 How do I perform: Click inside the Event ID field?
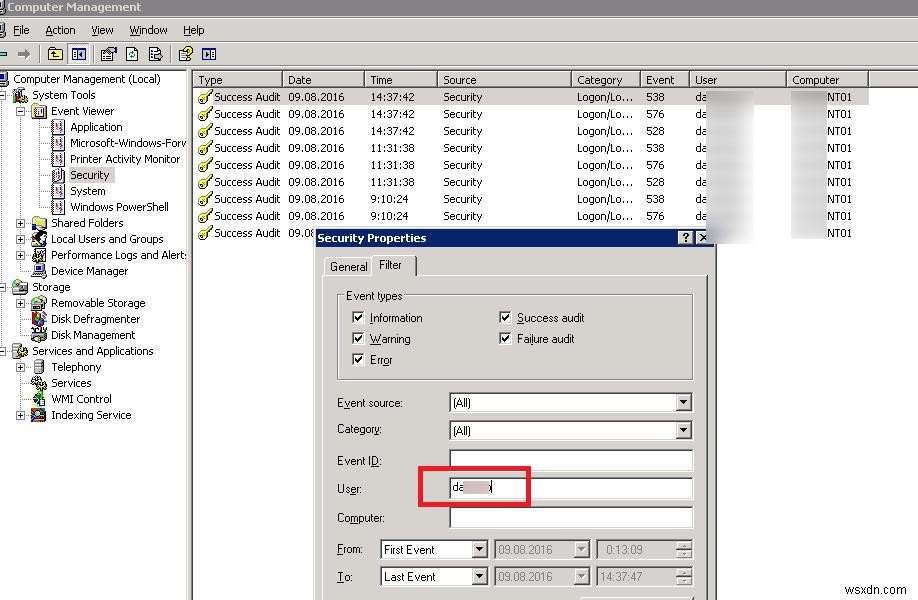tap(570, 460)
